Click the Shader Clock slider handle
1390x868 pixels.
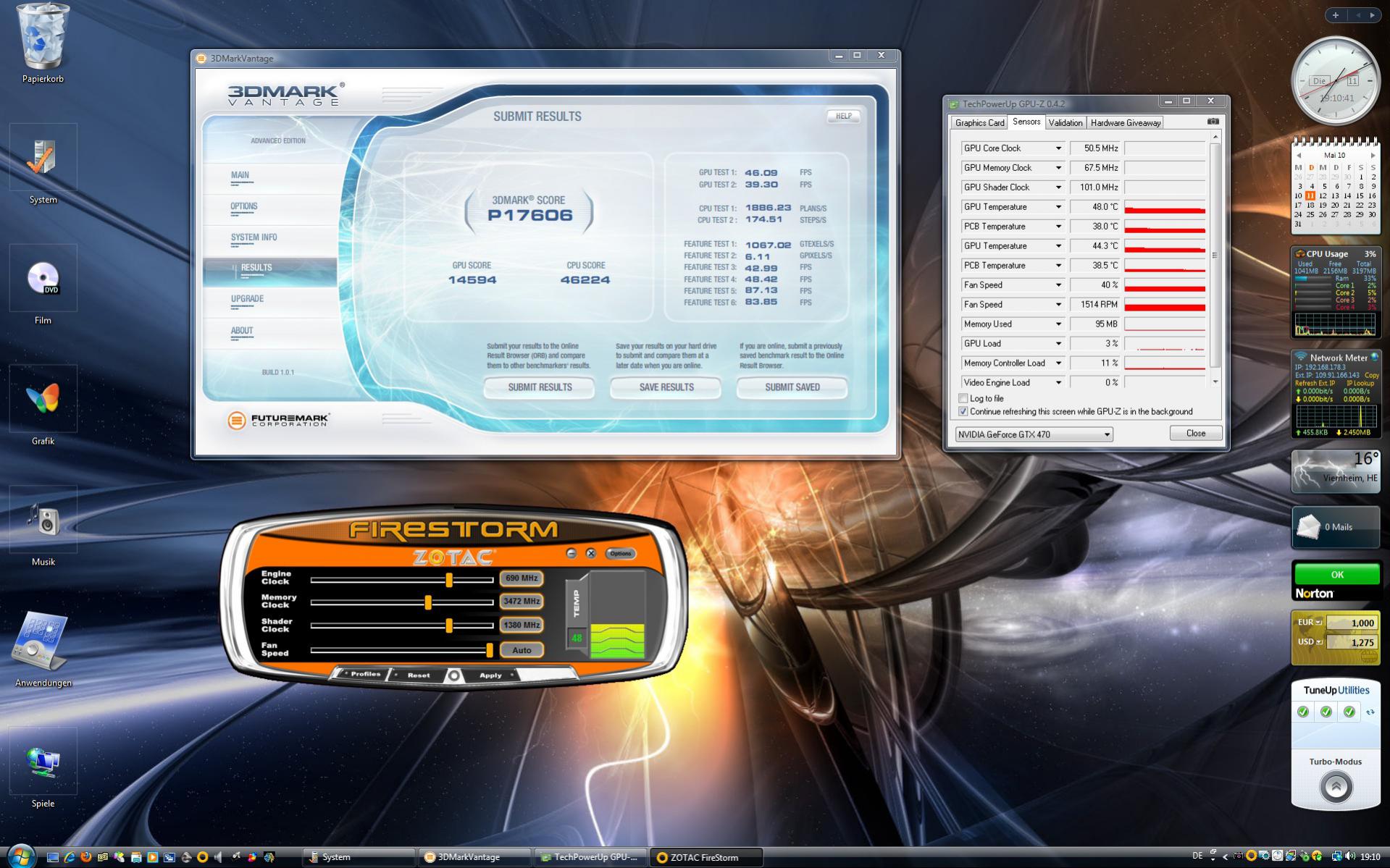(449, 625)
